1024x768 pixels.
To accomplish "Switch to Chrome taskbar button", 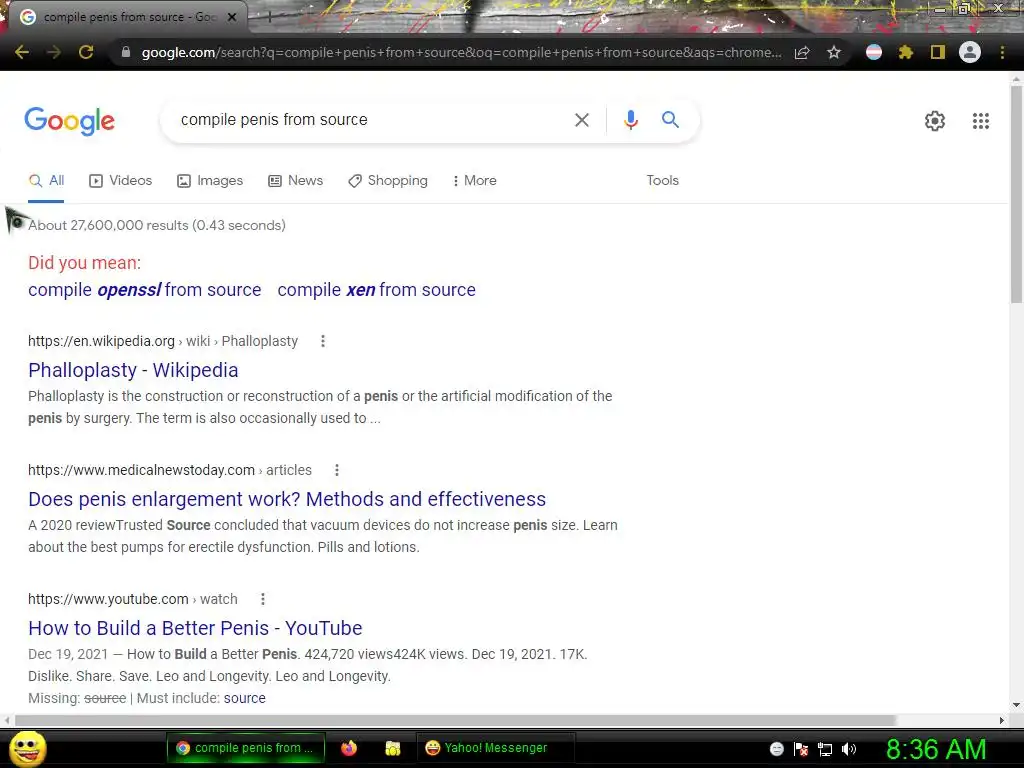I will [x=246, y=748].
